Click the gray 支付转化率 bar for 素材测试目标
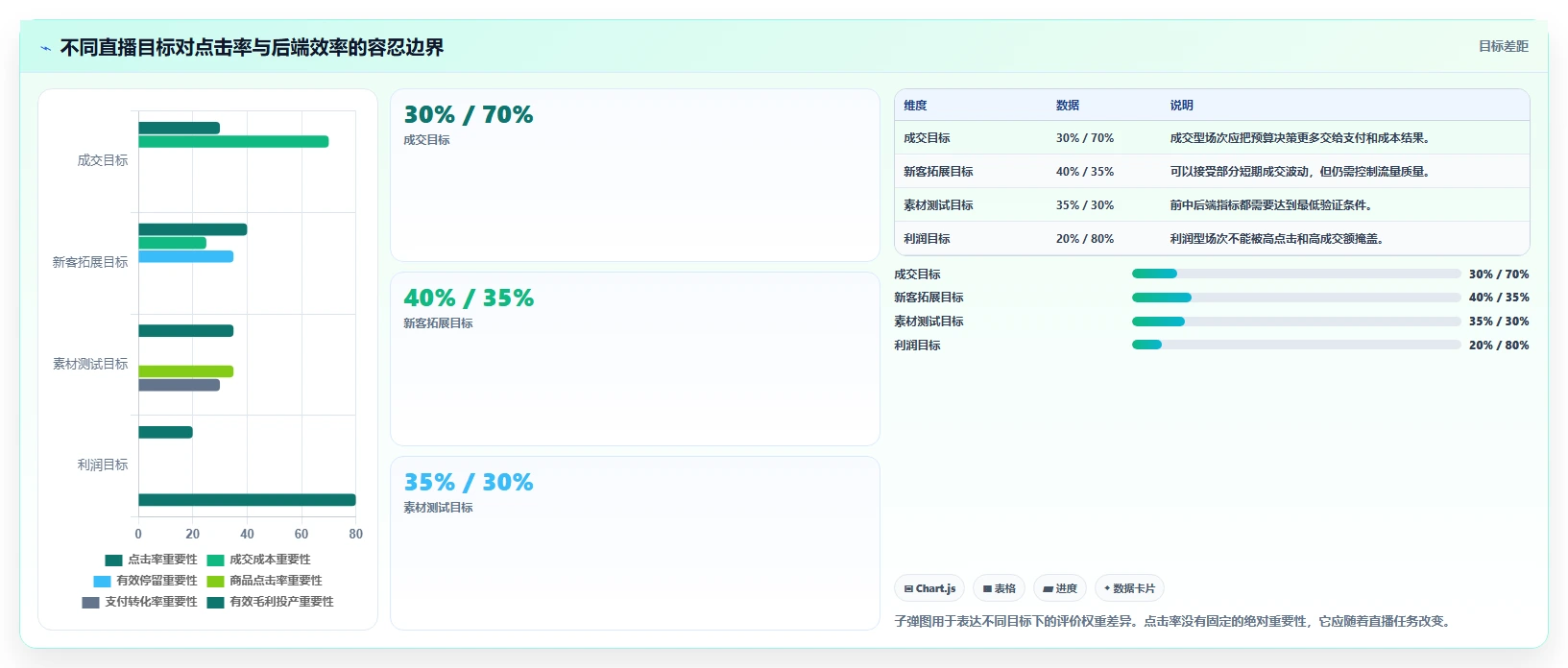The height and width of the screenshot is (668, 1568). [x=179, y=385]
